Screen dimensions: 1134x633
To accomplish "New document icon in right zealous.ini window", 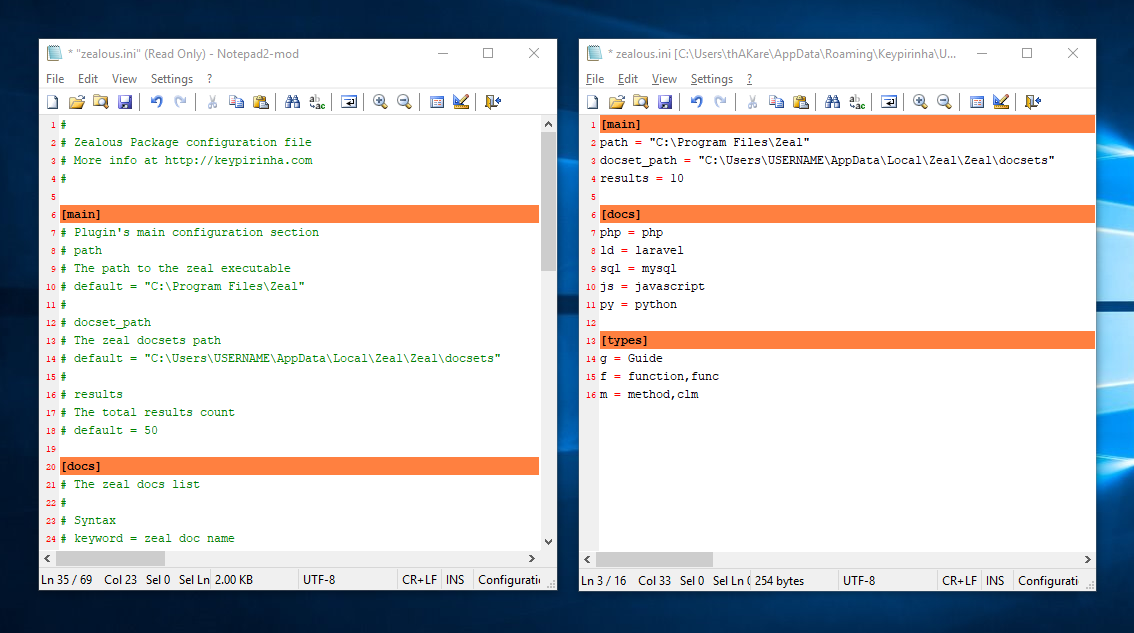I will click(x=592, y=102).
